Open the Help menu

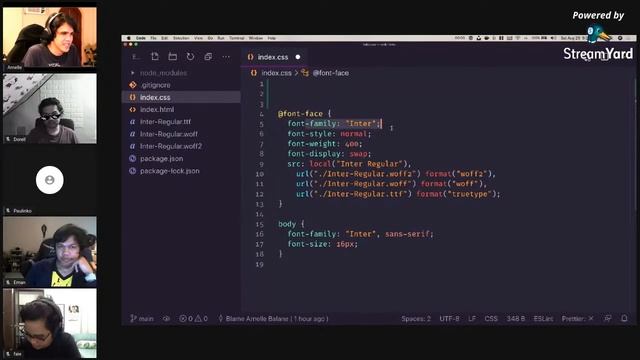pyautogui.click(x=271, y=38)
